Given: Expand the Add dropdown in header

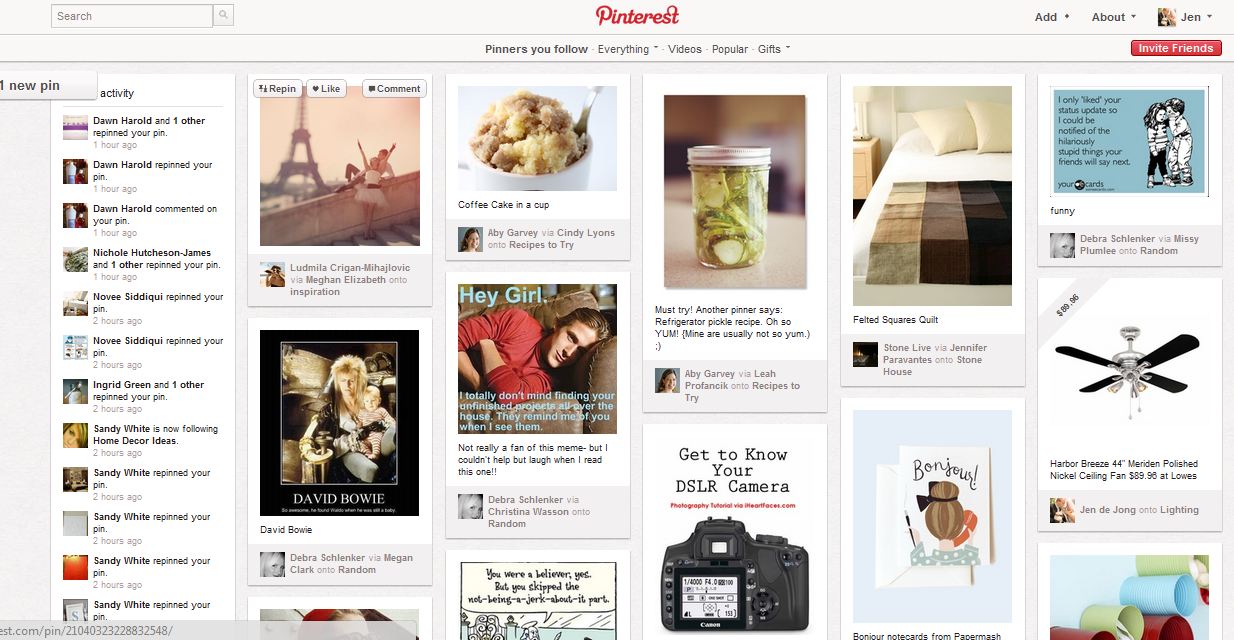Looking at the screenshot, I should click(x=1052, y=17).
